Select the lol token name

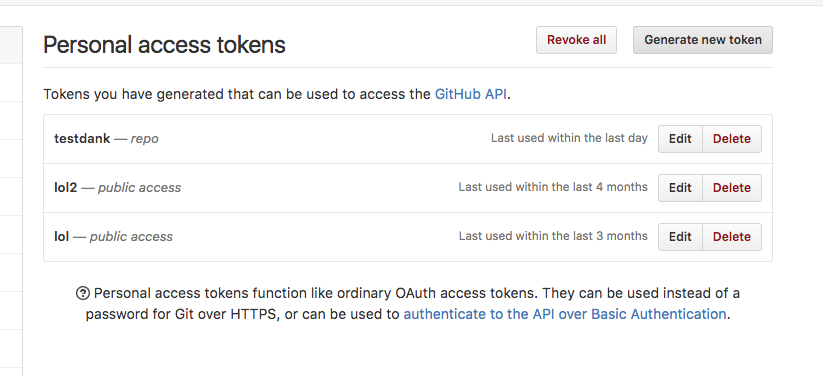click(x=61, y=237)
